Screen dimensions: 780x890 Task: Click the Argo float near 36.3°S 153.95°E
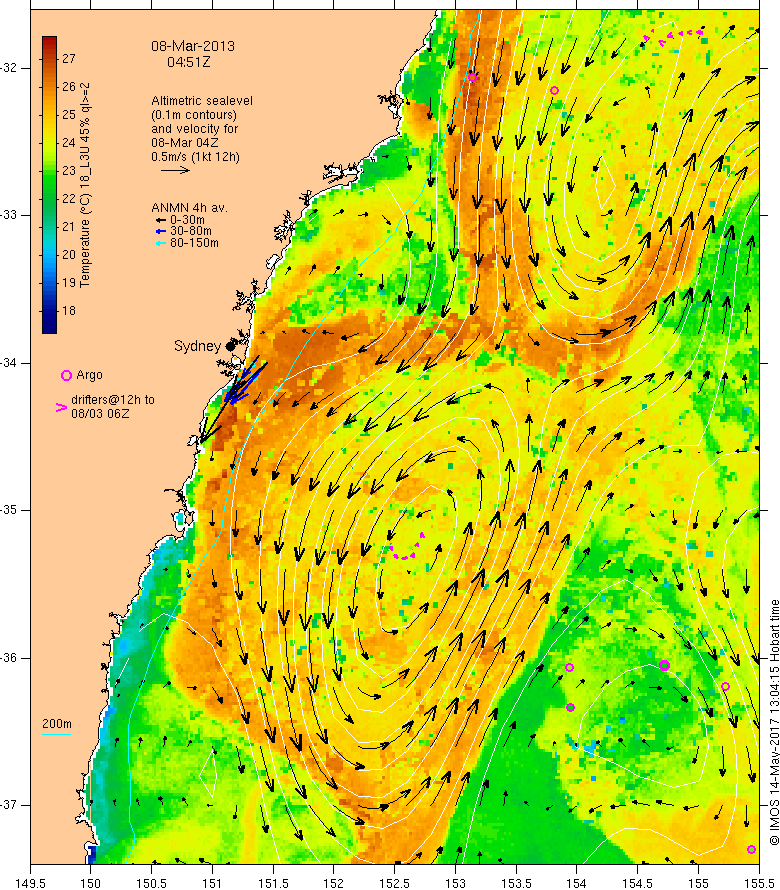coord(571,707)
